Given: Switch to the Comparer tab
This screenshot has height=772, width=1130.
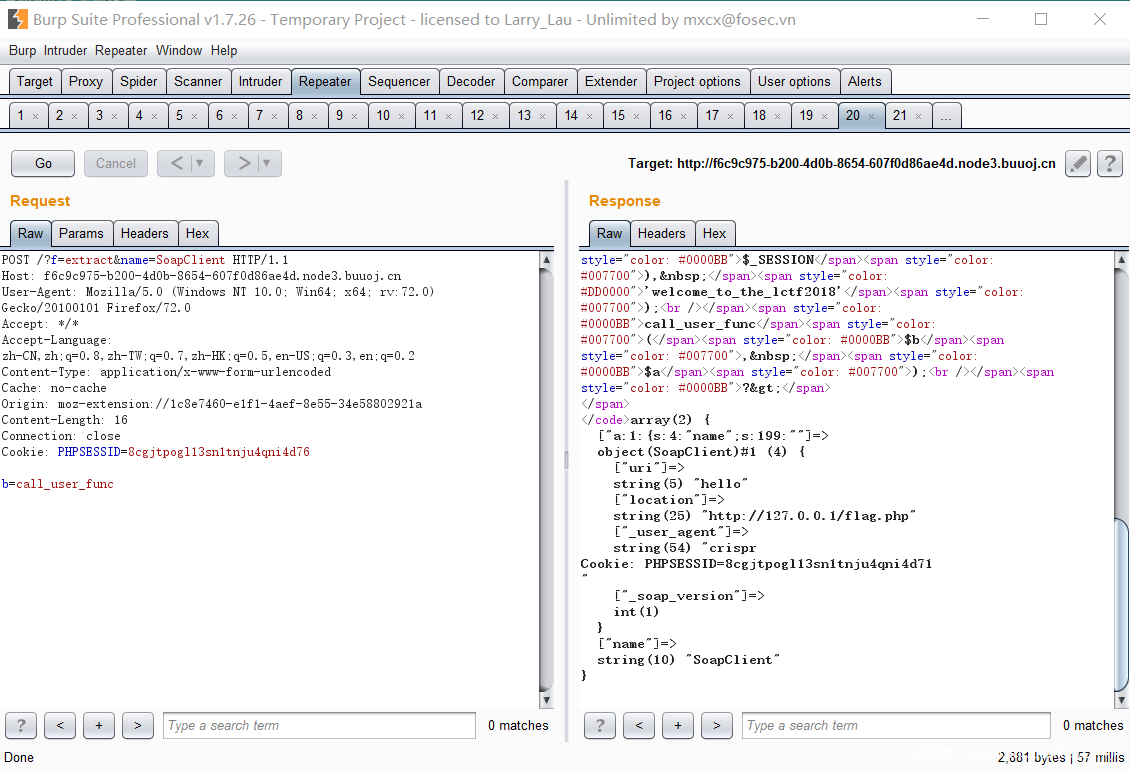Looking at the screenshot, I should pos(540,81).
